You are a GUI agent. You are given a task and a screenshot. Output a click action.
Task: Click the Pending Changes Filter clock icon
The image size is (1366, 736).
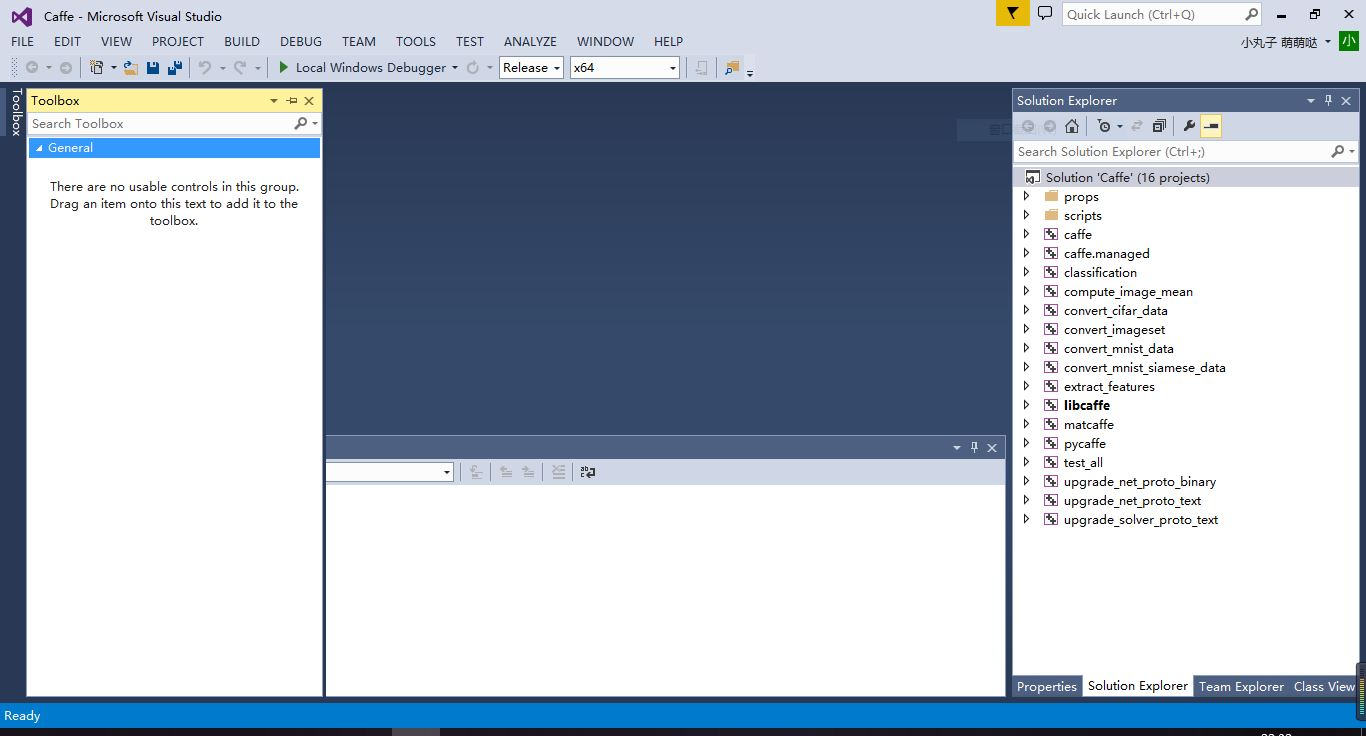(1104, 126)
